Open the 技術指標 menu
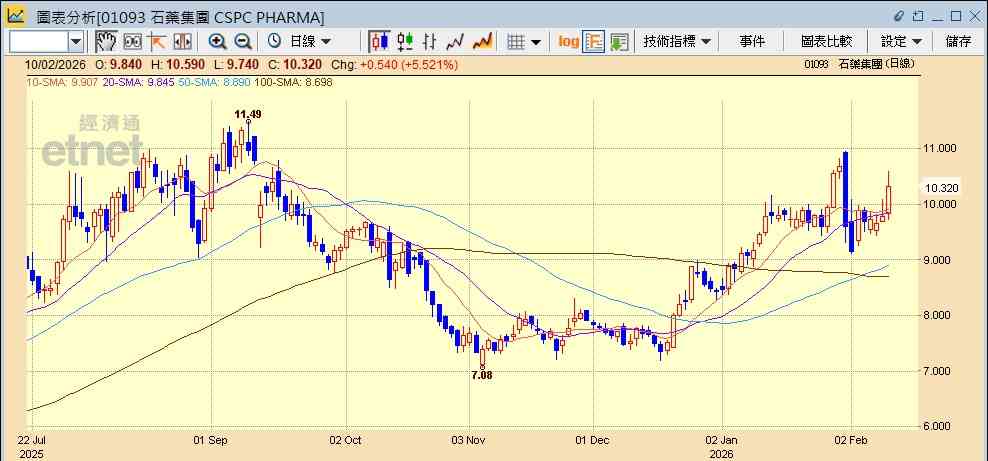Image resolution: width=988 pixels, height=461 pixels. tap(677, 42)
